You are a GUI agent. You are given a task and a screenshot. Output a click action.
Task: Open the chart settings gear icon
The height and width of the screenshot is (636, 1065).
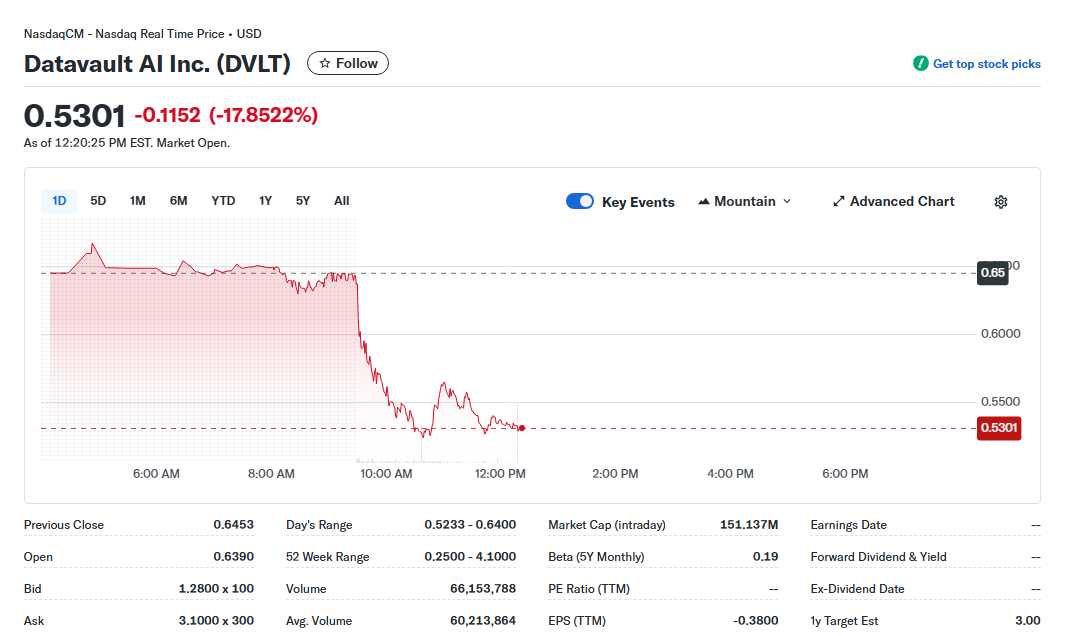(x=1000, y=201)
